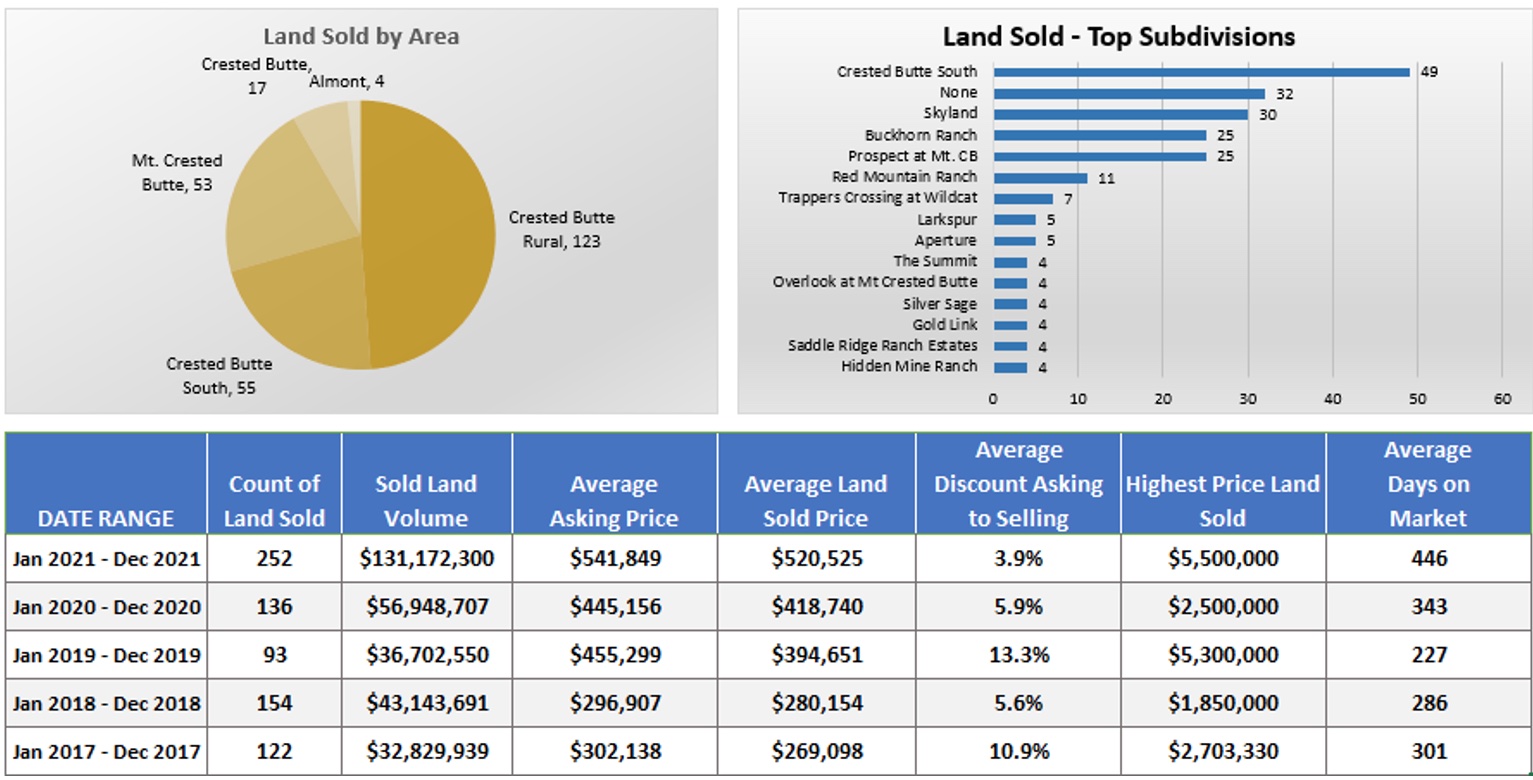Click the Red Mountain Ranch bar
1533x780 pixels.
tap(1040, 178)
